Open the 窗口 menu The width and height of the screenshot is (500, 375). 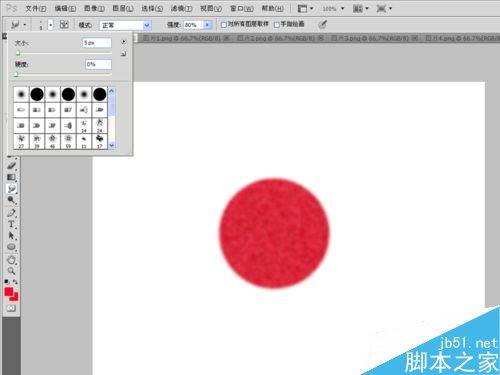click(242, 8)
